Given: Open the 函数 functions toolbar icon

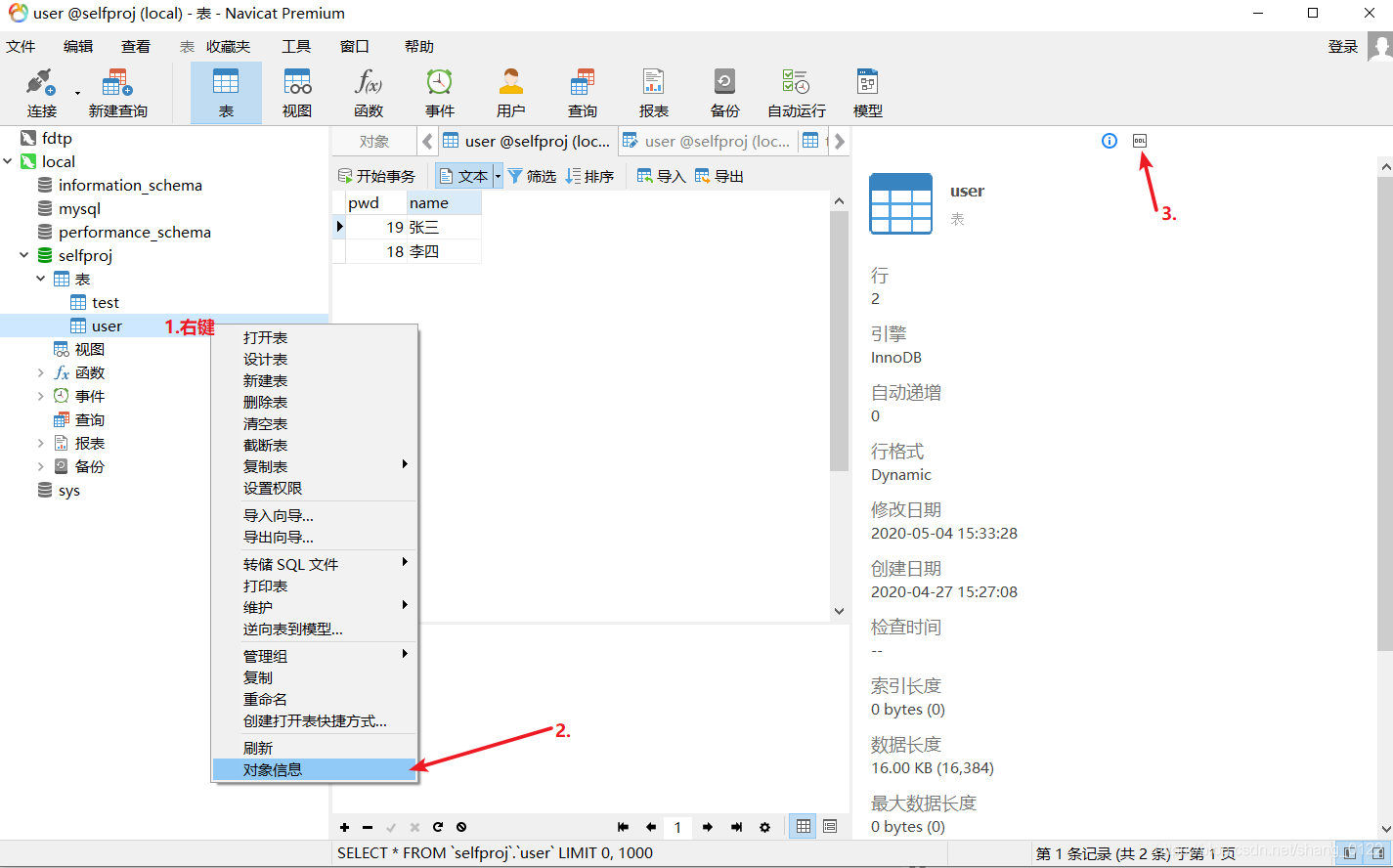Looking at the screenshot, I should (x=369, y=93).
